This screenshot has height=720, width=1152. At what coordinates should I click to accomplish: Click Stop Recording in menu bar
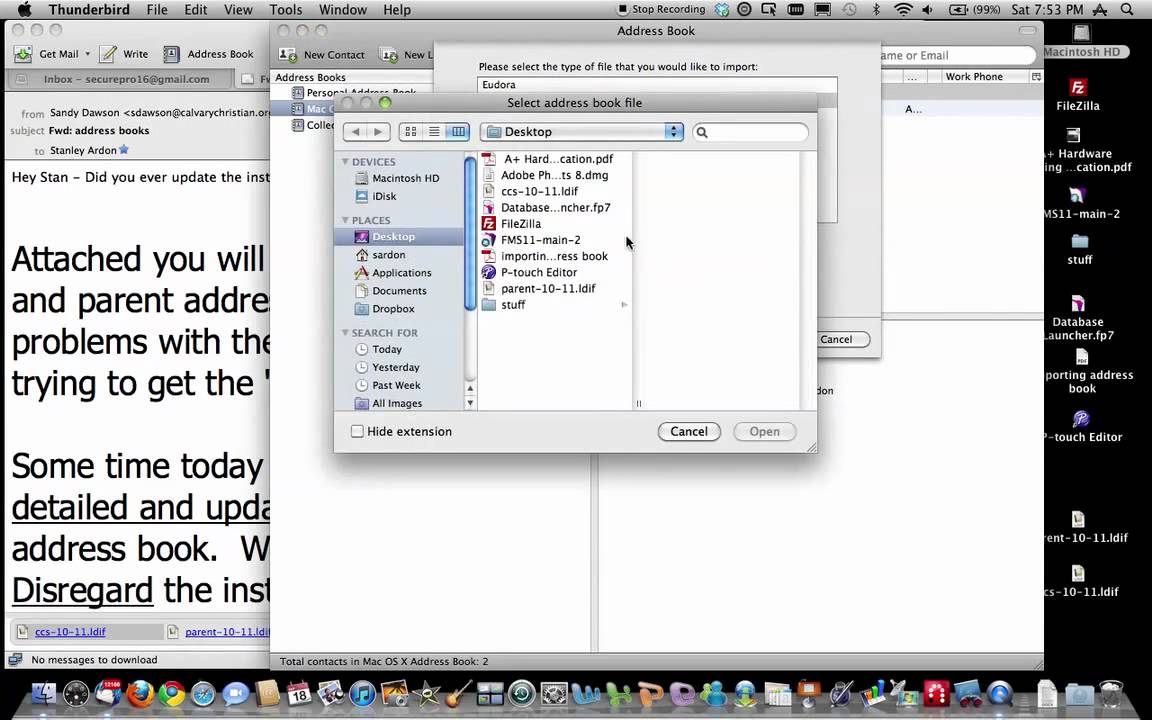[661, 10]
